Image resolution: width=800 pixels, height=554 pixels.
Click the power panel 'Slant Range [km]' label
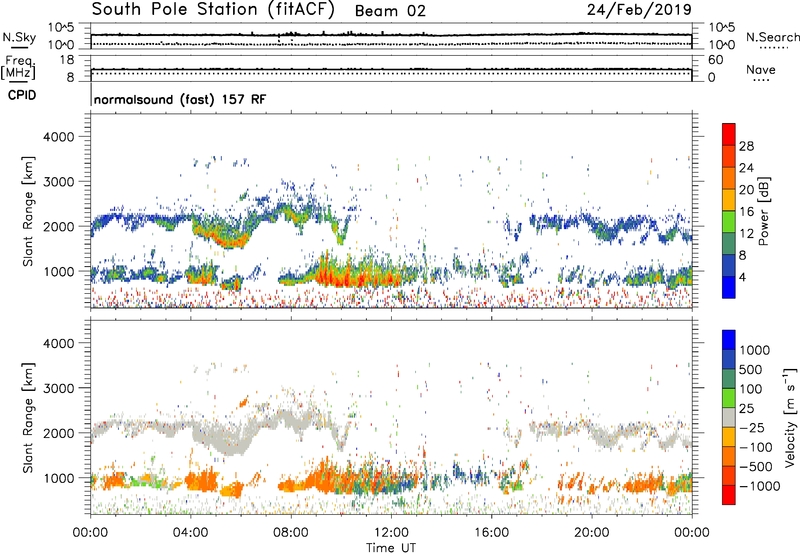point(28,211)
